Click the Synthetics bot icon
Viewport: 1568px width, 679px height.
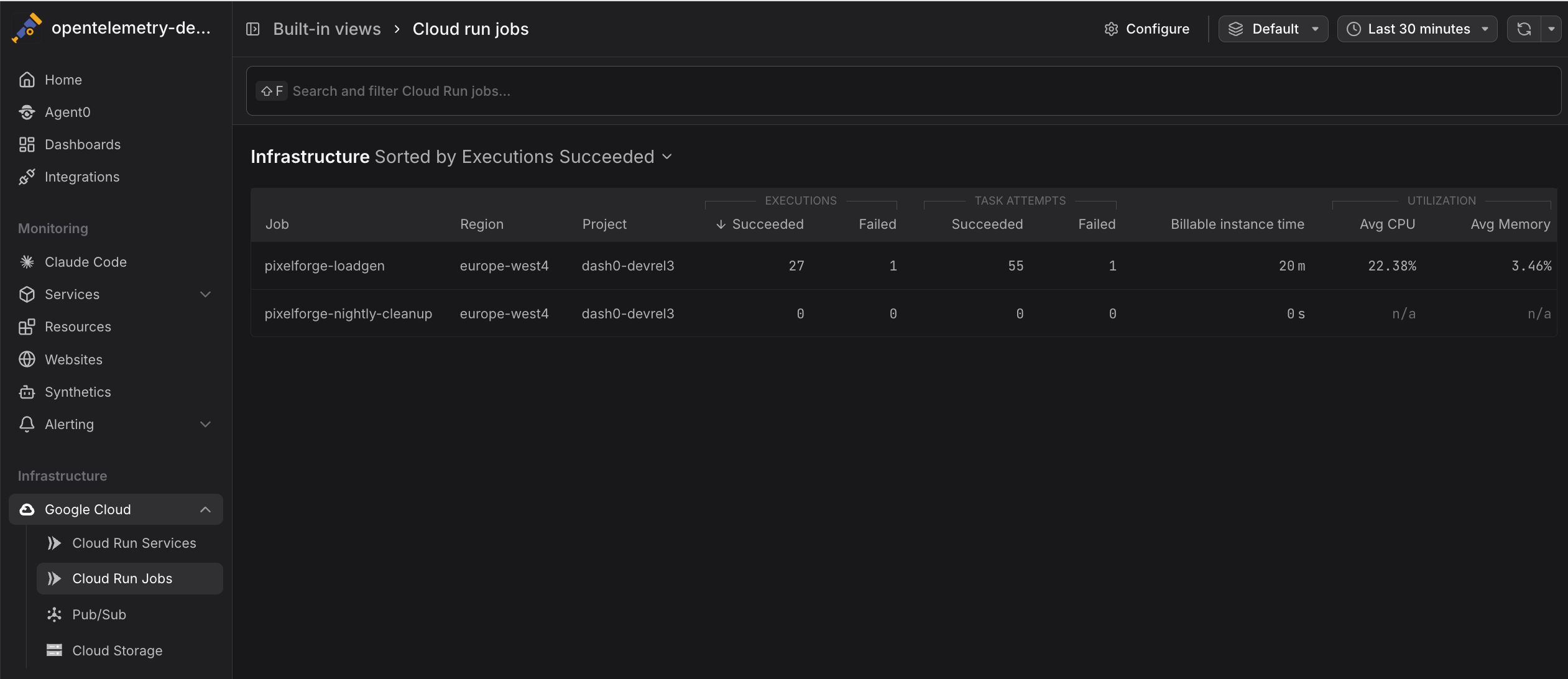27,392
